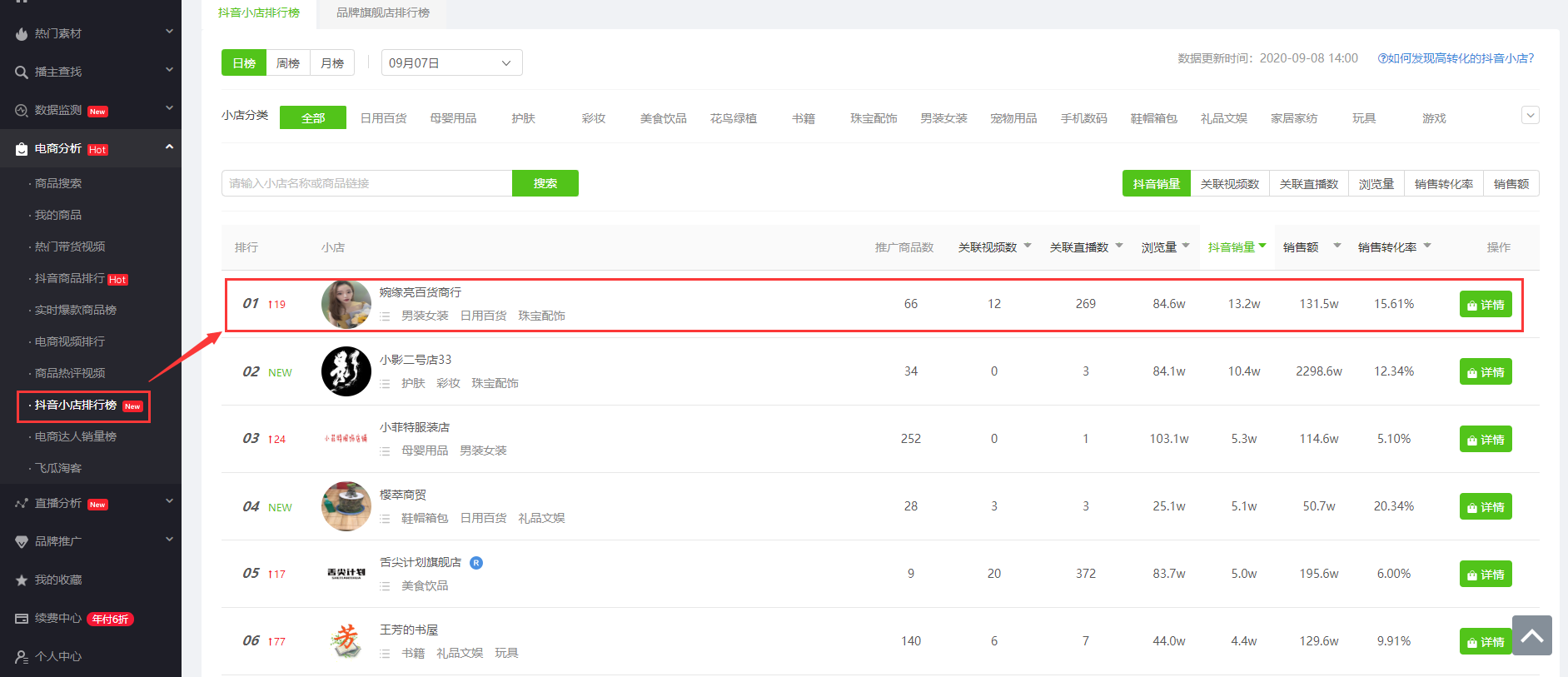Click the magnifier icon beside 播主查找
Screen dimensions: 1568x677
[22, 72]
